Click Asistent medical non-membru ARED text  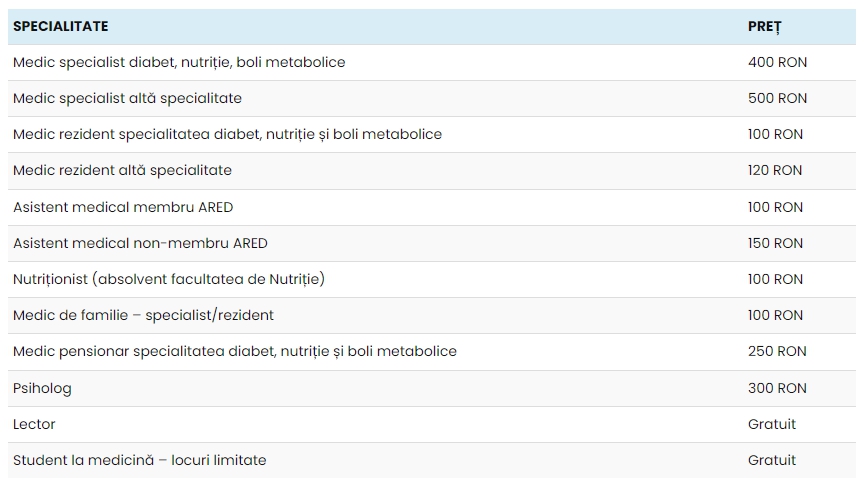pyautogui.click(x=140, y=243)
